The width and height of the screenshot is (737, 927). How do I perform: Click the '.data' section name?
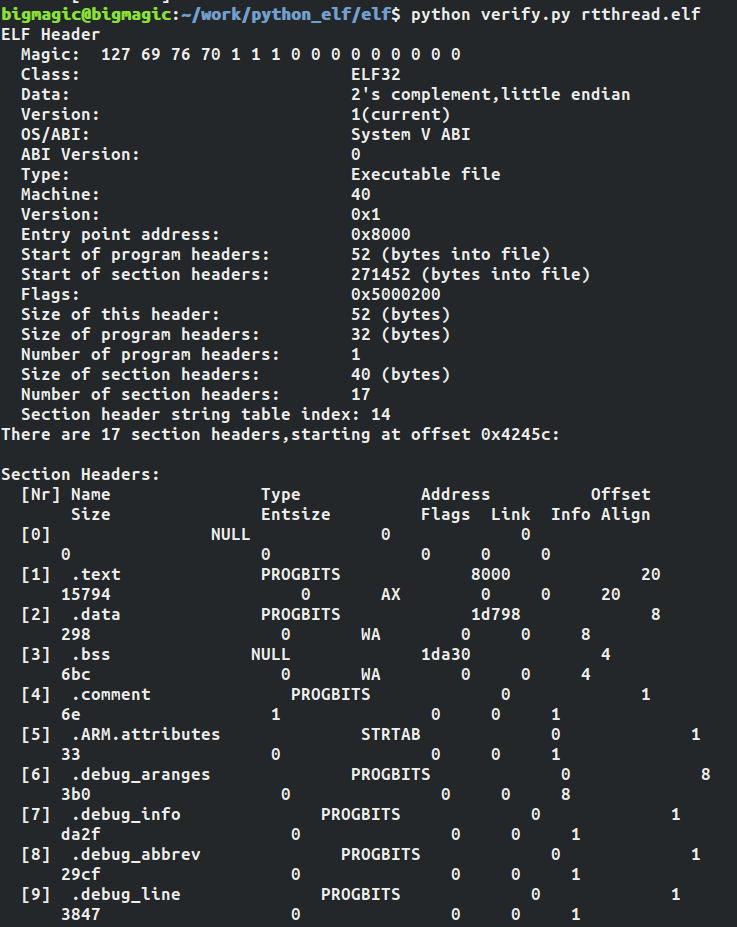tap(95, 614)
